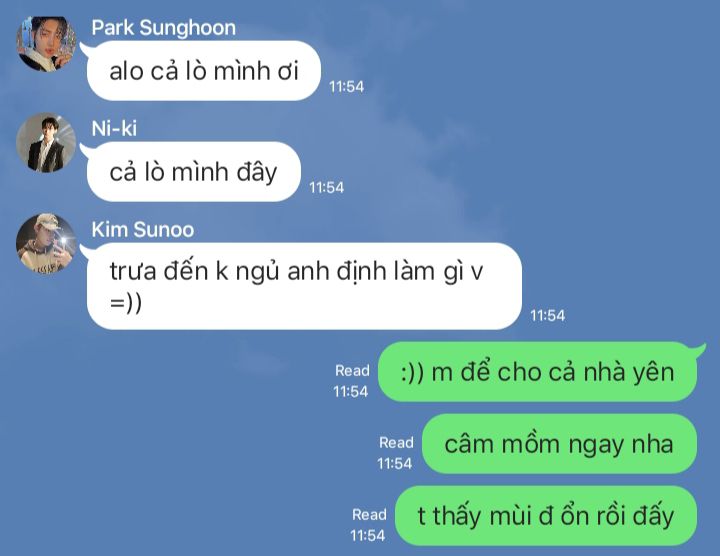Click the Read label beside 'câm mồm ngay nha'
This screenshot has height=556, width=720.
[x=396, y=443]
